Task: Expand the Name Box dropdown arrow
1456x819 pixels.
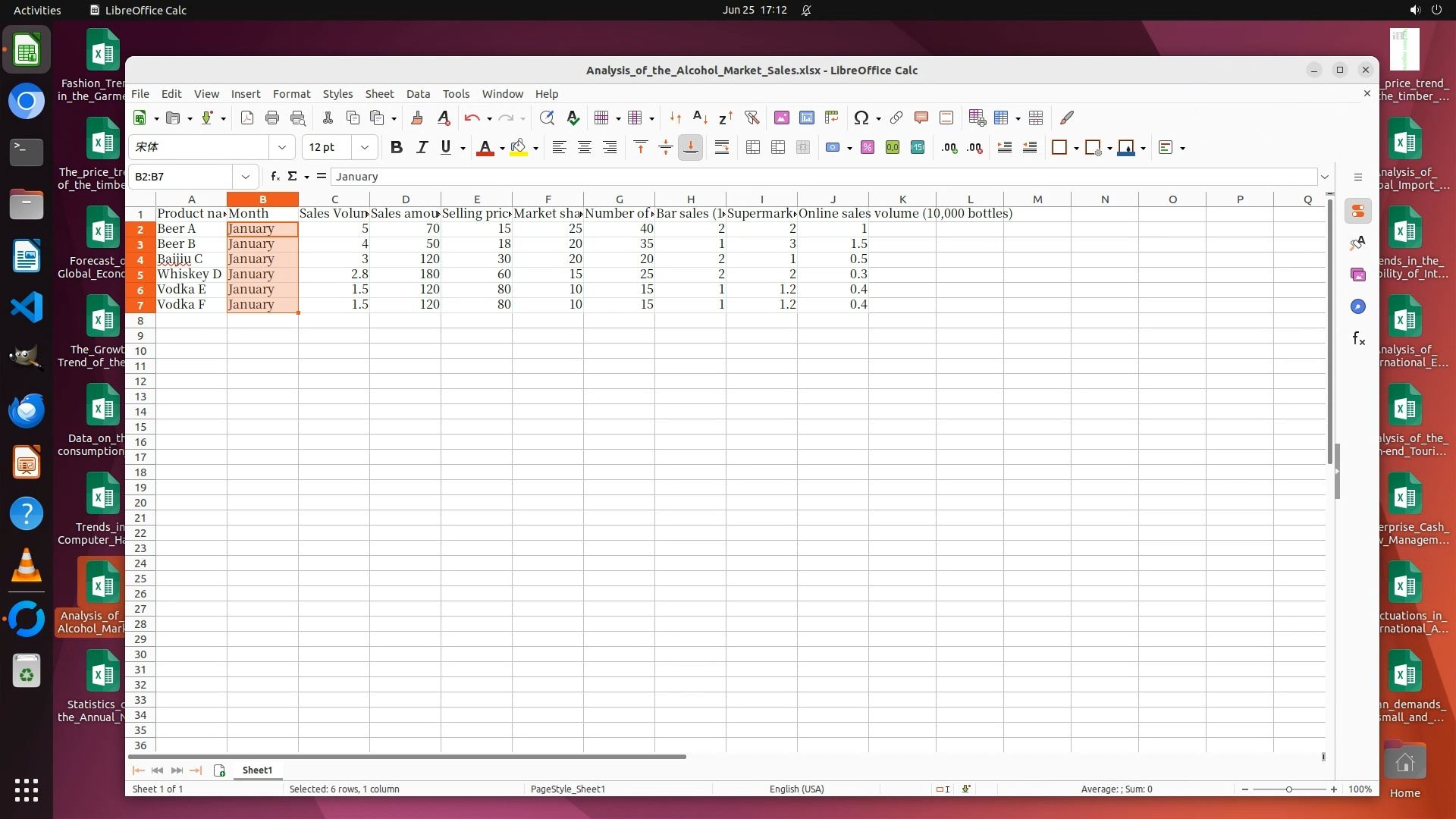Action: [246, 177]
